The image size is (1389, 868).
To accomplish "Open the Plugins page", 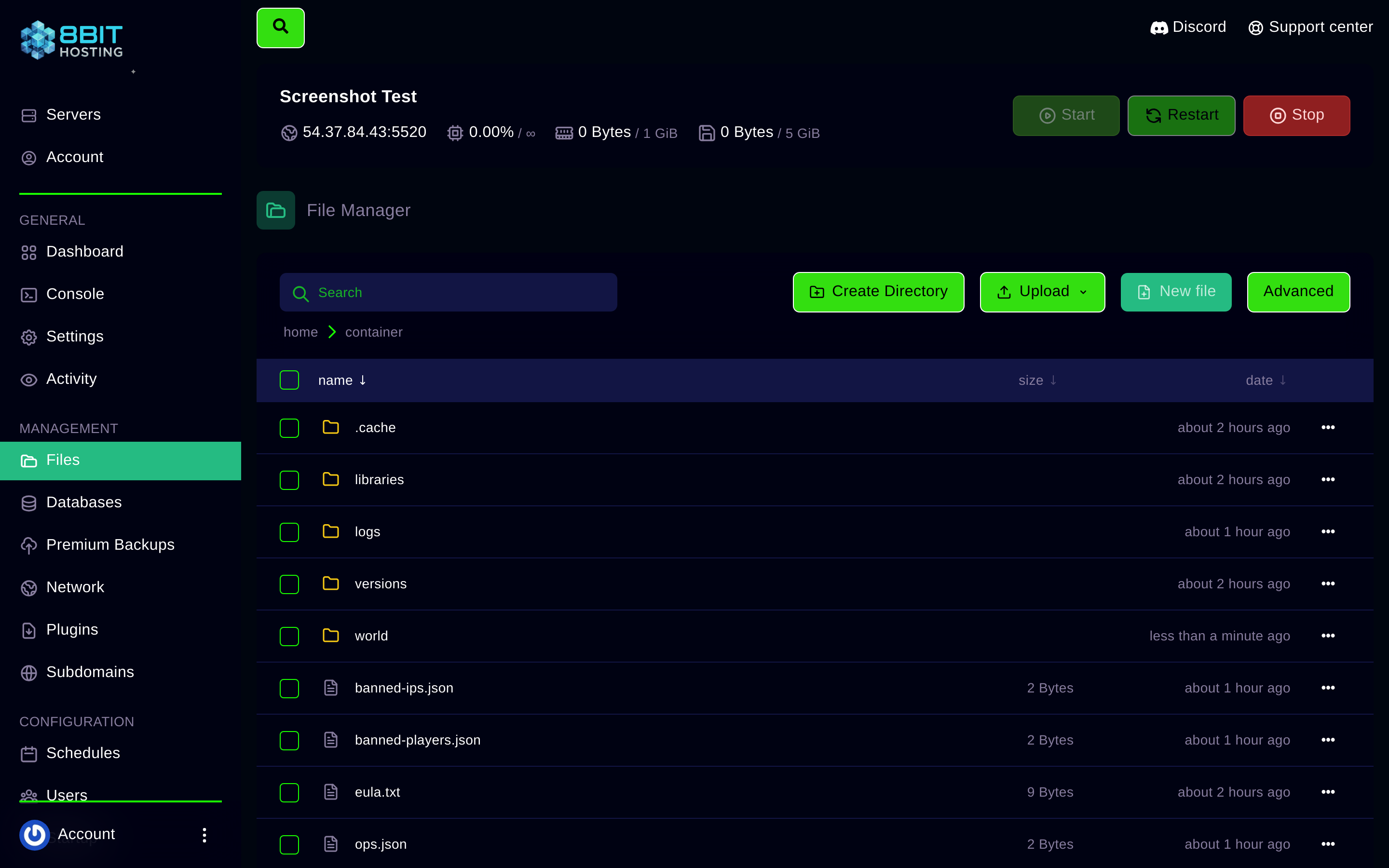I will (x=59, y=630).
